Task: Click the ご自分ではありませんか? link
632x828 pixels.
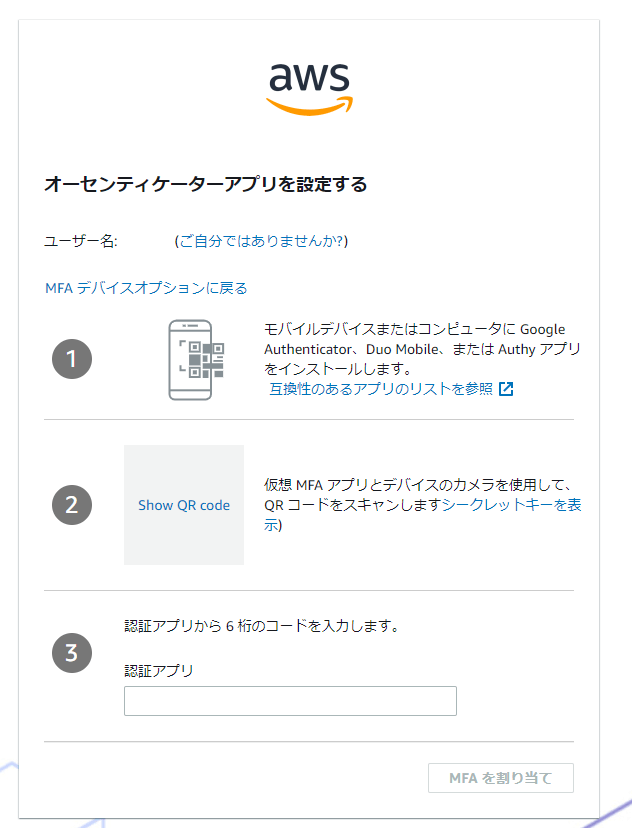Action: tap(261, 241)
